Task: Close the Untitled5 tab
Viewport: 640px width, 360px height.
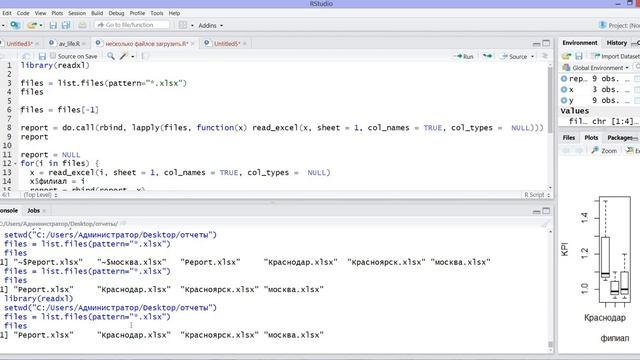Action: 244,43
